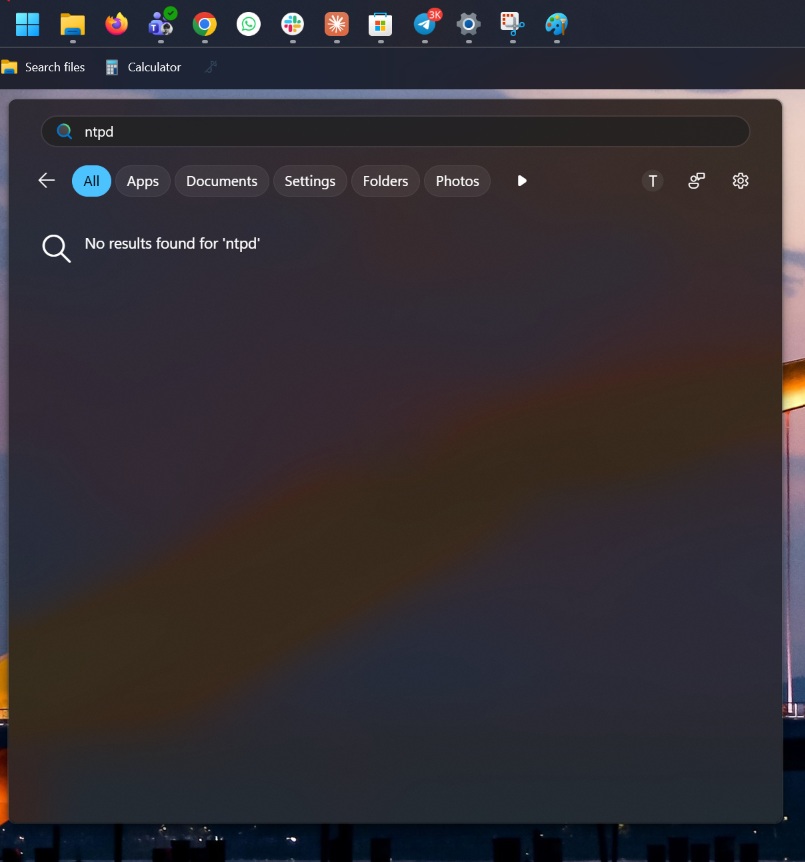Click the faded pin icon beside Calculator

[x=211, y=67]
